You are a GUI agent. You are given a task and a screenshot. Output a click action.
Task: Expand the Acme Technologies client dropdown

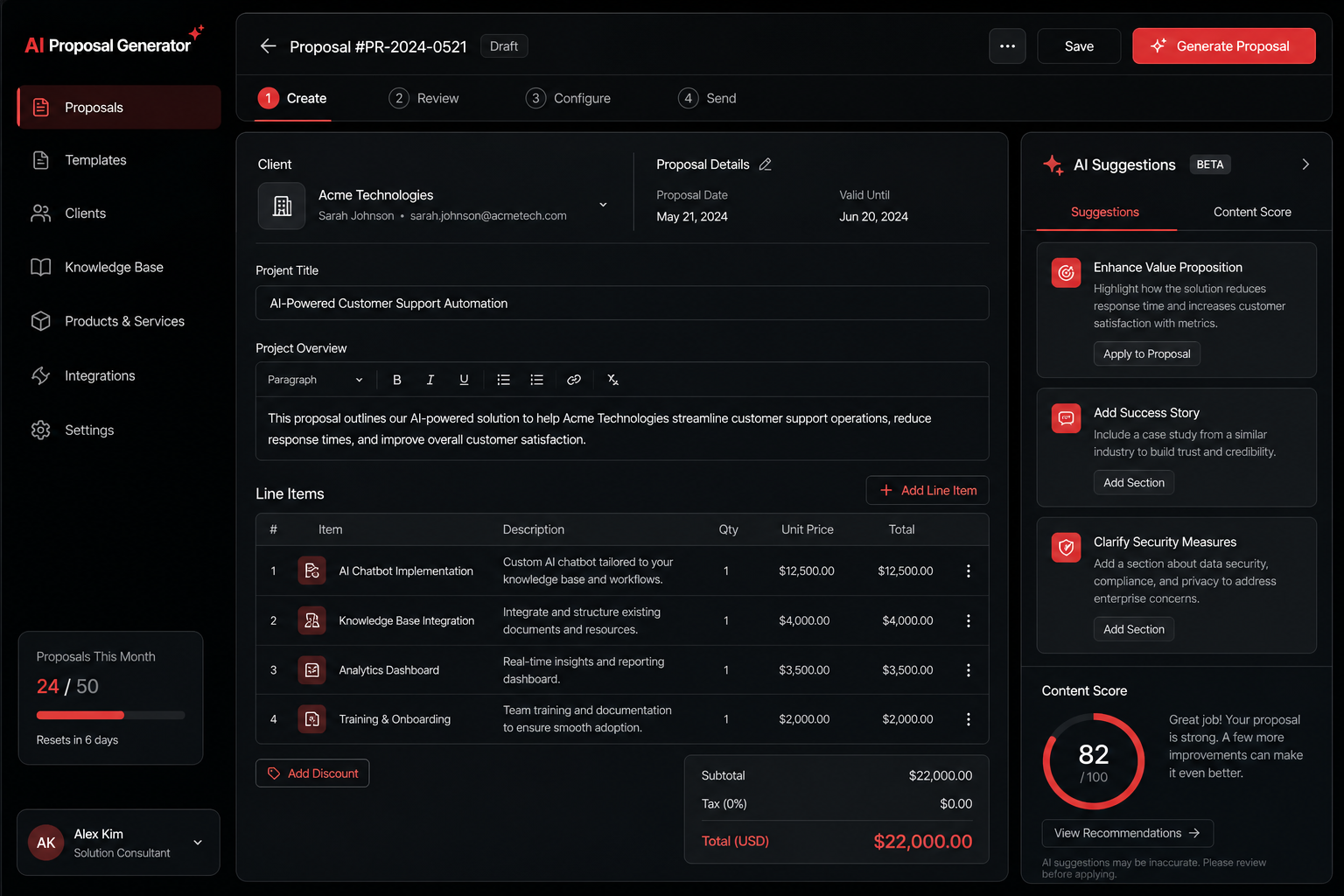coord(603,205)
